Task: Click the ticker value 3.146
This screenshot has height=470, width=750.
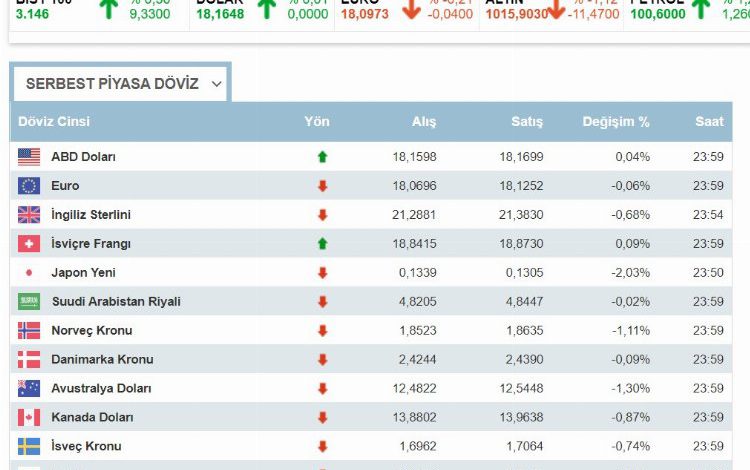Action: 32,14
